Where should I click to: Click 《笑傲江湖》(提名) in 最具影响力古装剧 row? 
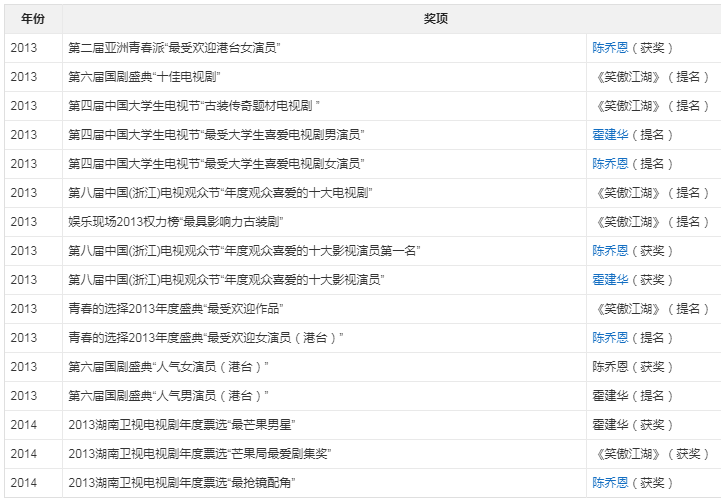(652, 222)
